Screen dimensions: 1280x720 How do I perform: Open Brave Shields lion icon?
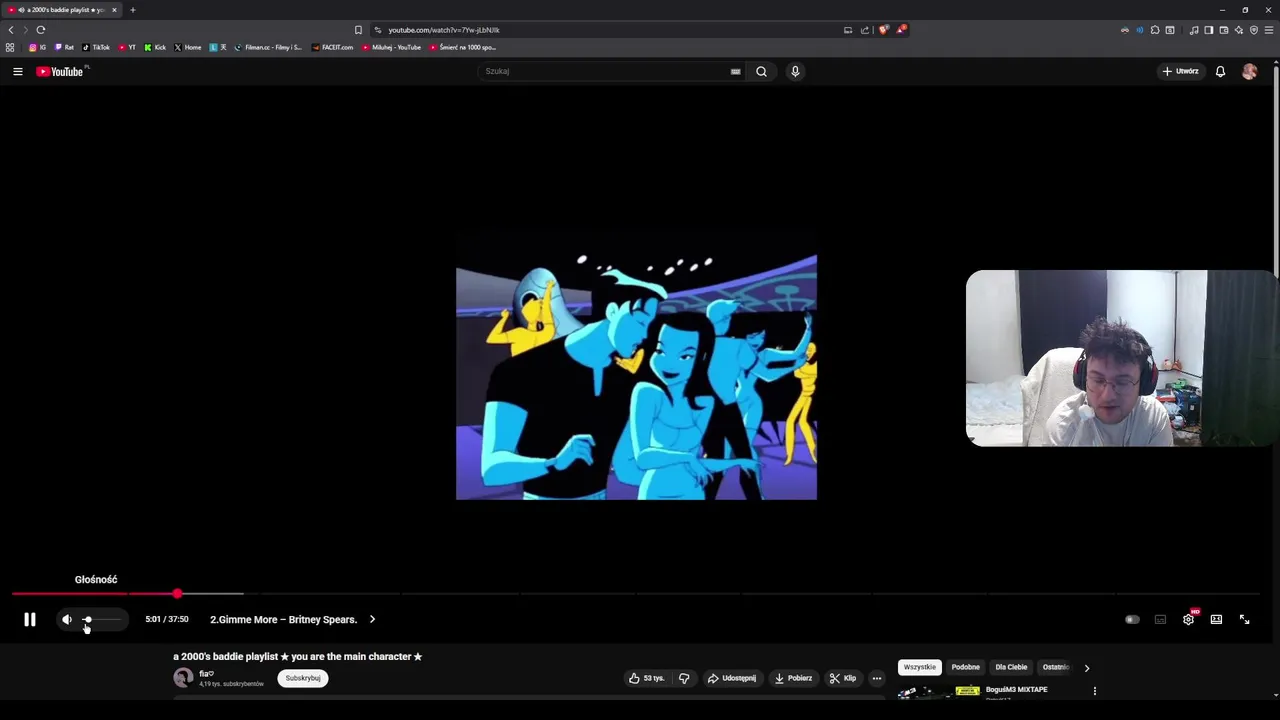tap(884, 30)
